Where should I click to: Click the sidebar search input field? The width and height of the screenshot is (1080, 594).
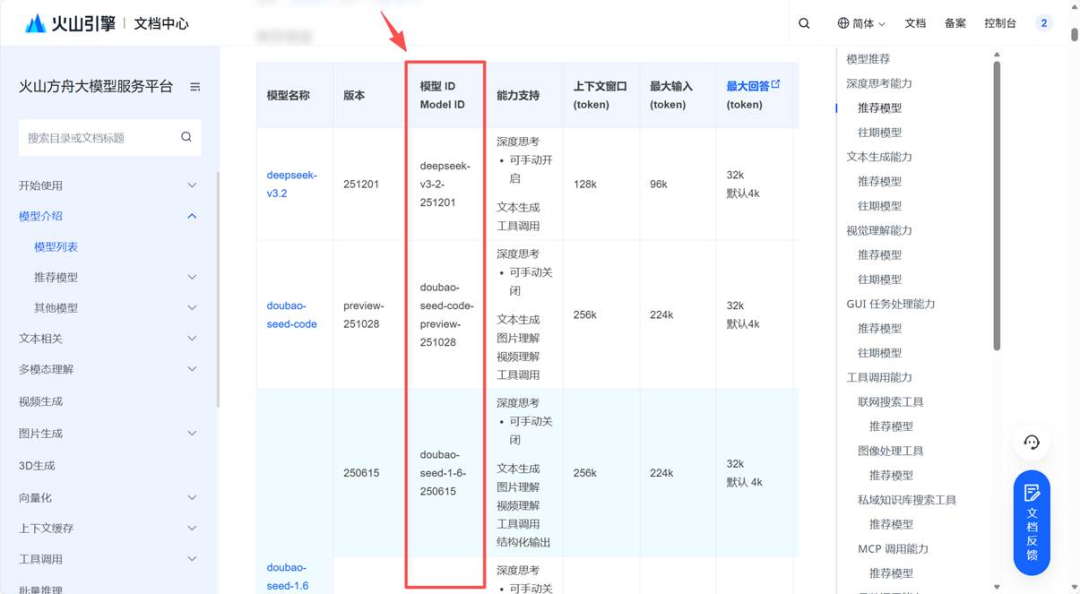coord(100,137)
